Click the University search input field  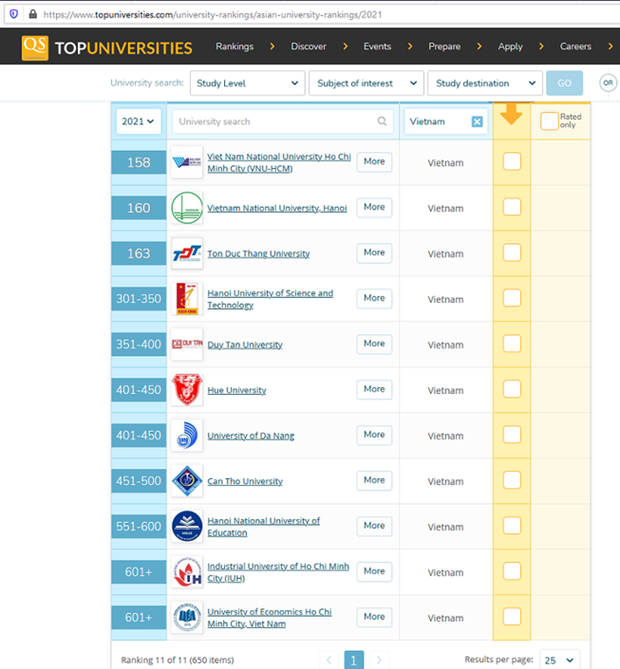click(274, 122)
